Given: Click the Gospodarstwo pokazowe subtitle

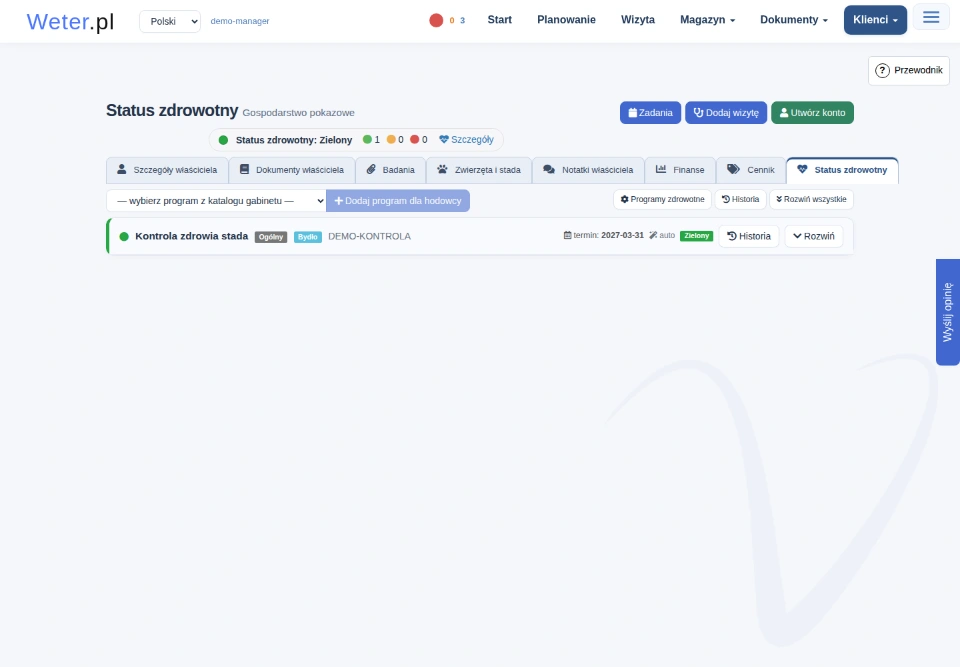Looking at the screenshot, I should tap(298, 113).
